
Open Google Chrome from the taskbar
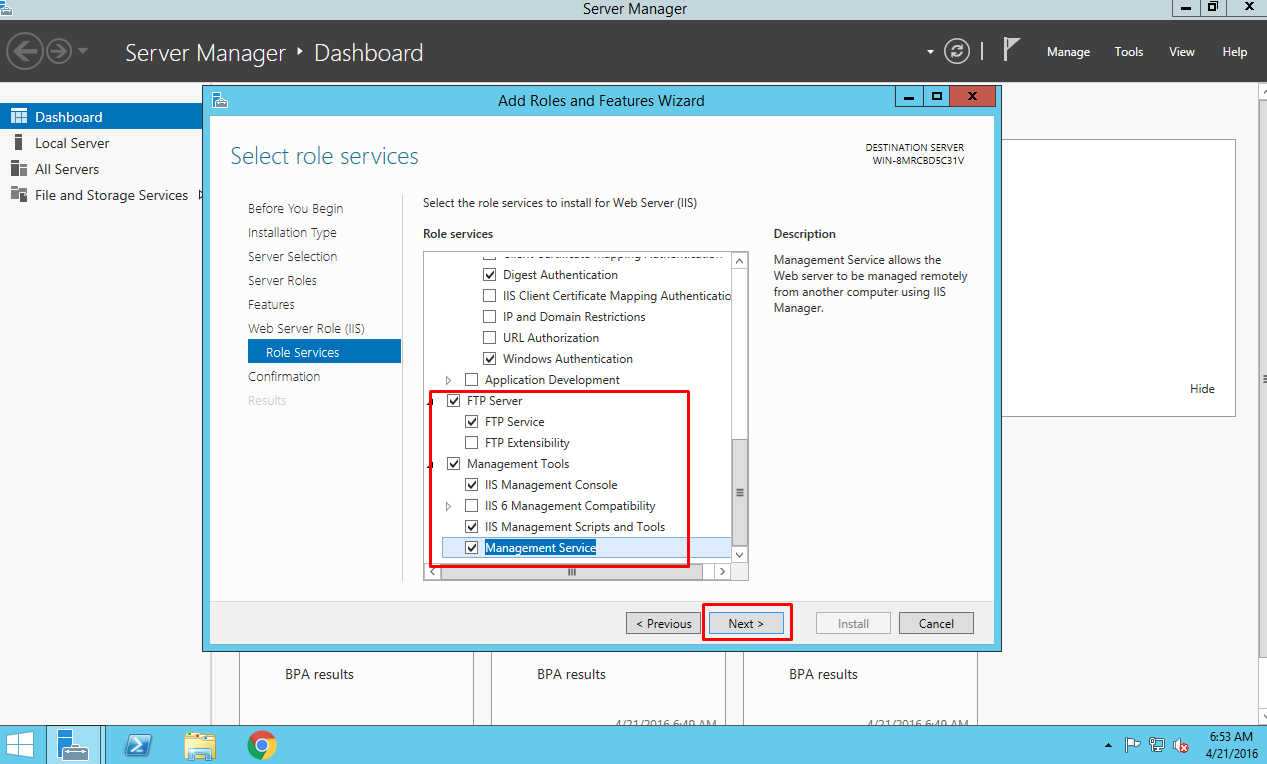(x=262, y=745)
